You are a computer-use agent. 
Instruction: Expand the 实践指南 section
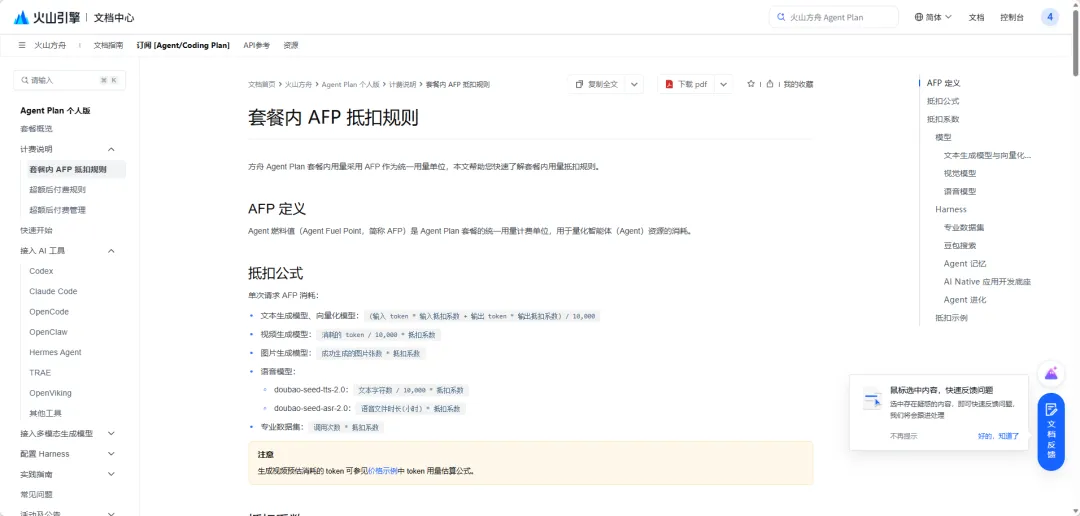pos(112,474)
